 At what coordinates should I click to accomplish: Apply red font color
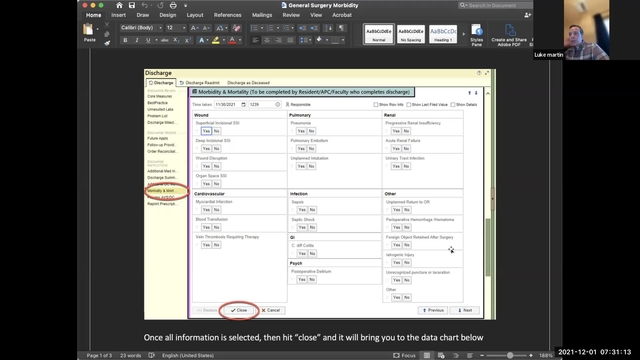pyautogui.click(x=232, y=40)
